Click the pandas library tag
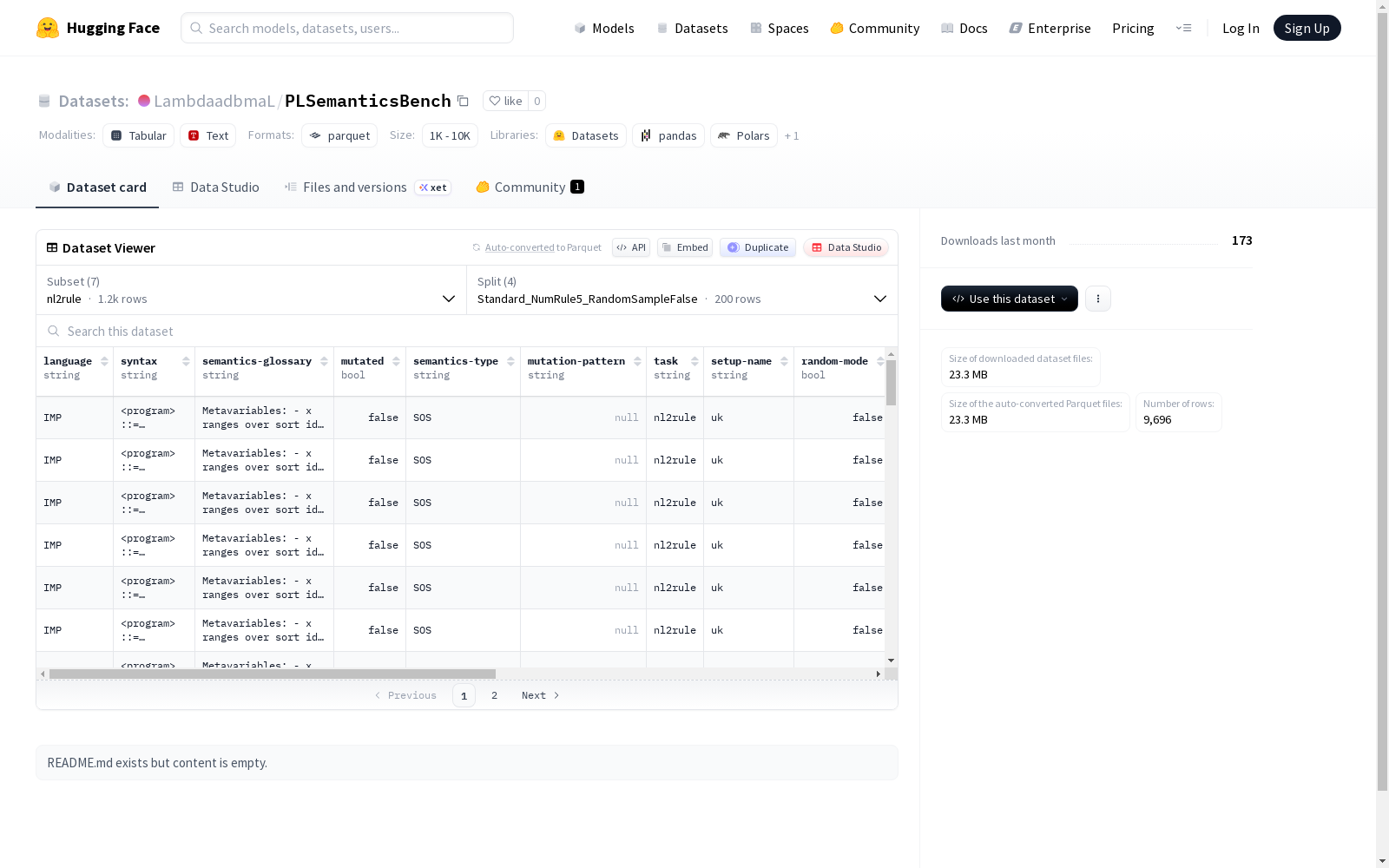Image resolution: width=1389 pixels, height=868 pixels. point(668,135)
